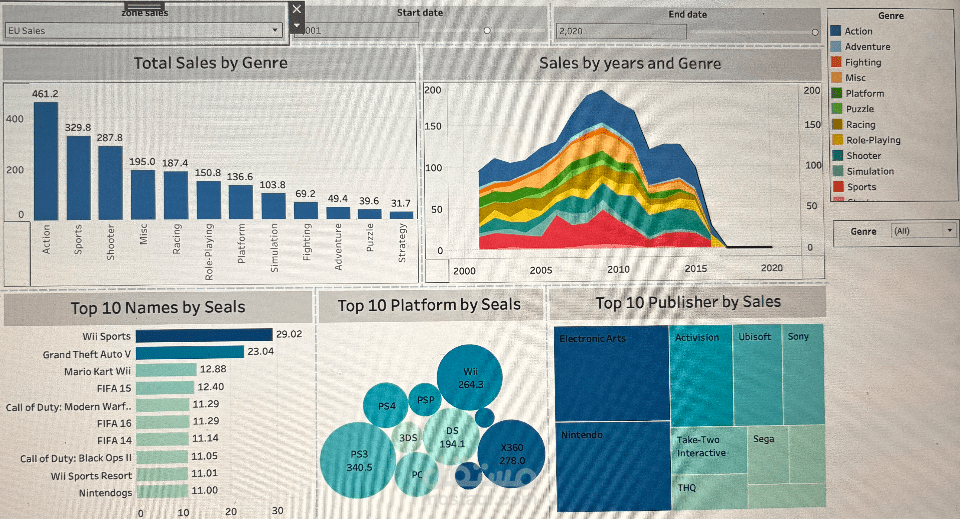Select the Nintendo treemap tile
Screen dimensions: 960x519
612,466
